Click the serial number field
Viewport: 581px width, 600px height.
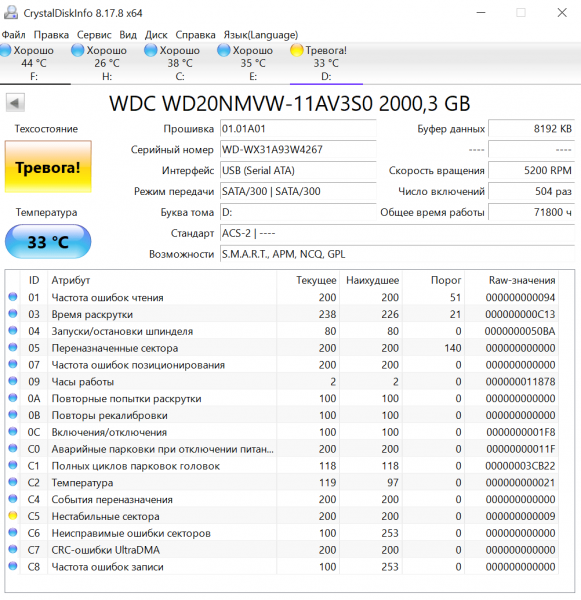pyautogui.click(x=298, y=149)
